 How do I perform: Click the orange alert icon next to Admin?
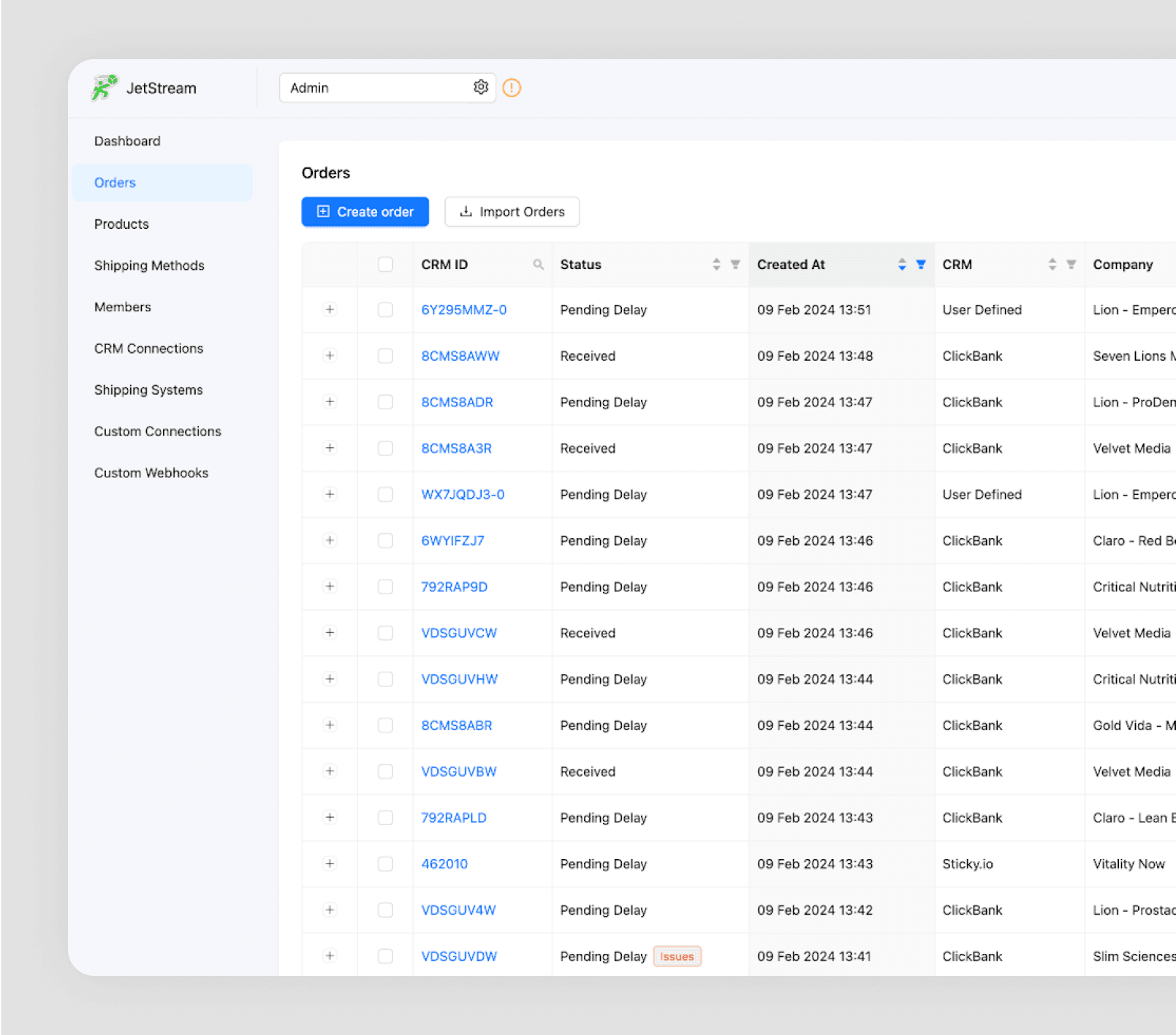click(512, 88)
